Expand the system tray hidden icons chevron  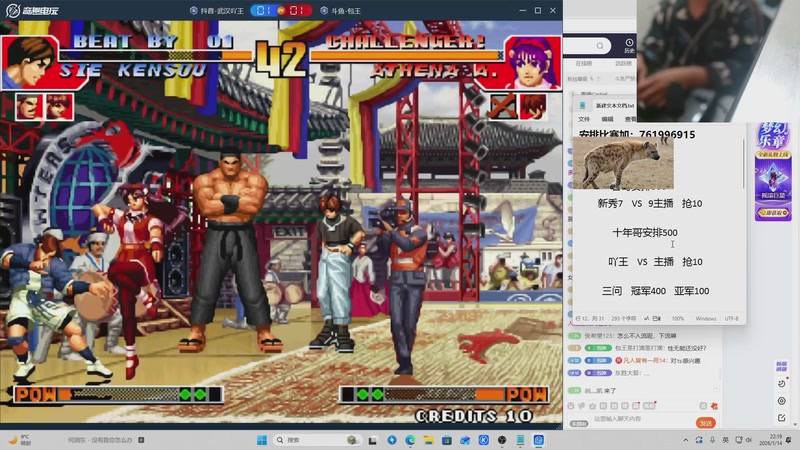686,440
